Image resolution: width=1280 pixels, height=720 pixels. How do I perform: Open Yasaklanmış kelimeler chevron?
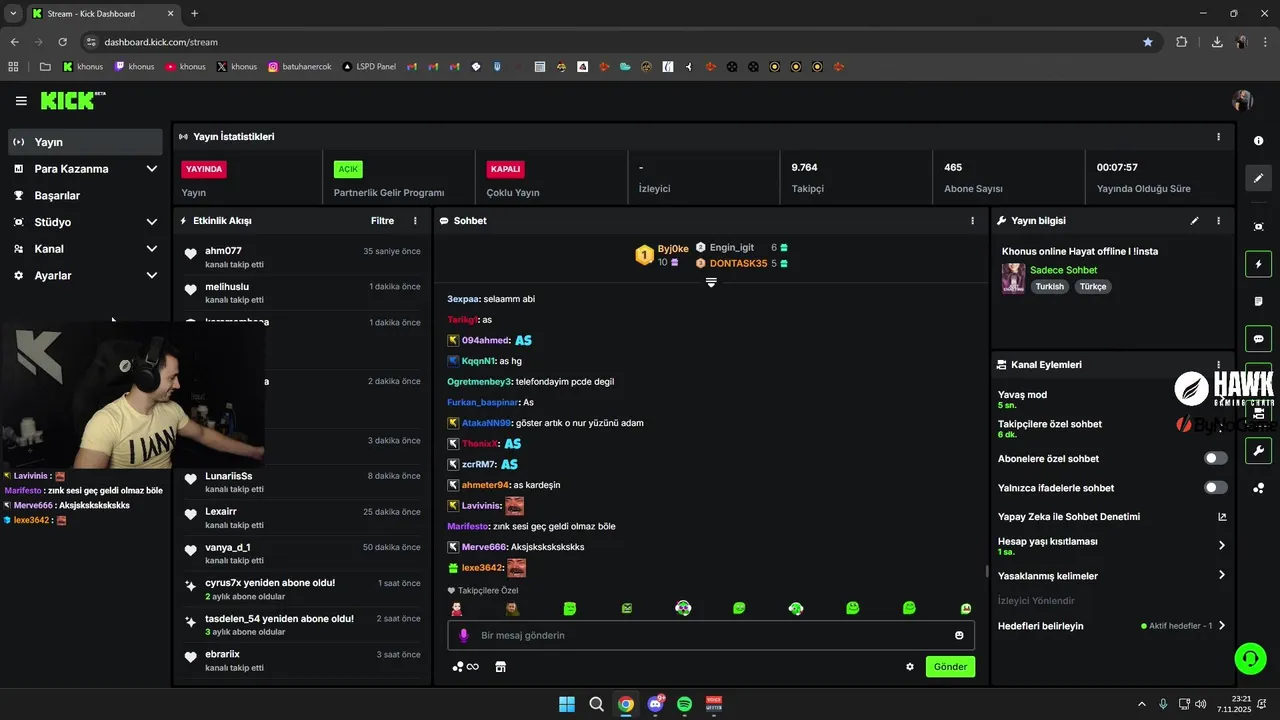(x=1222, y=575)
